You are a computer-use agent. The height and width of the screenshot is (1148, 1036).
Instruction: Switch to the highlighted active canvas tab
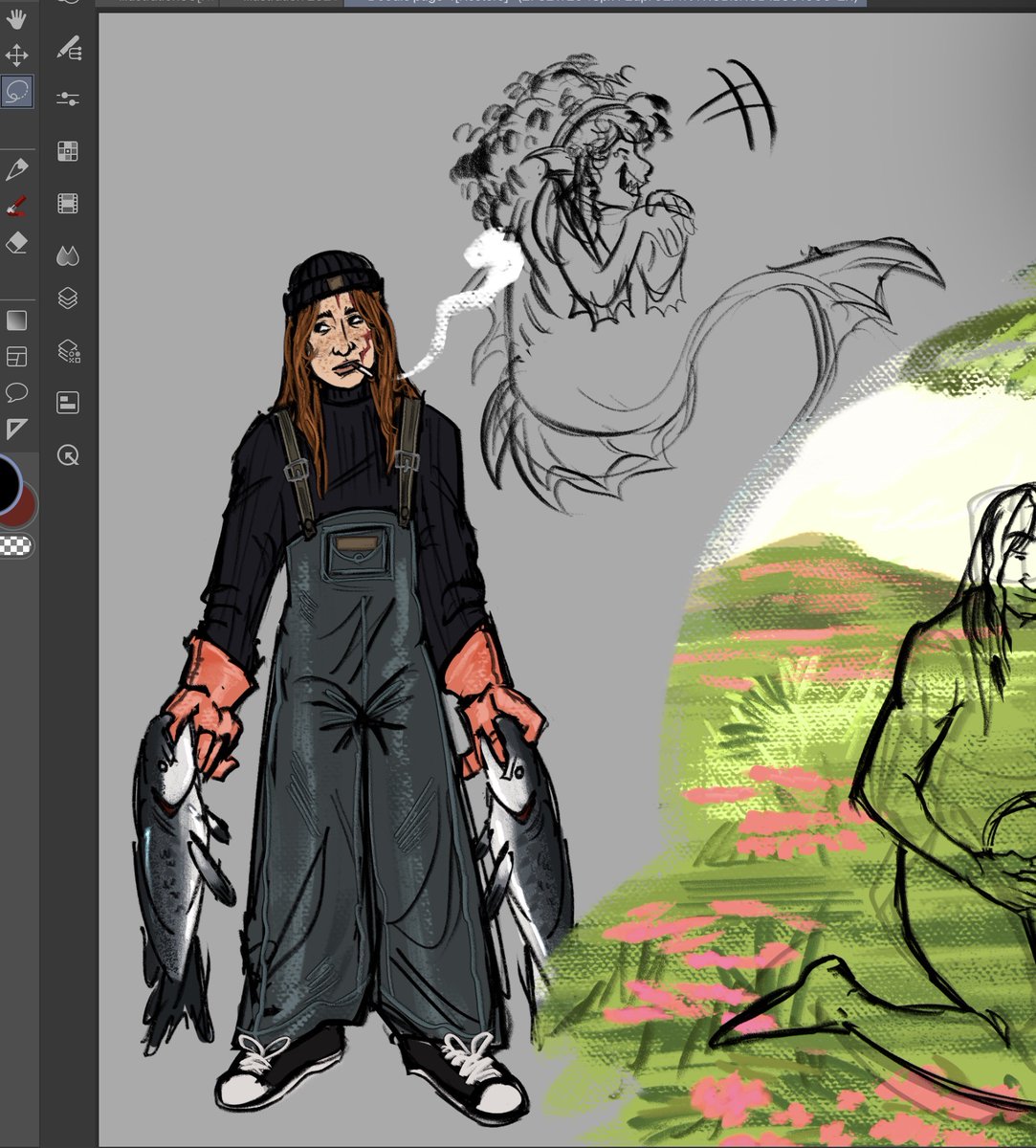point(605,3)
